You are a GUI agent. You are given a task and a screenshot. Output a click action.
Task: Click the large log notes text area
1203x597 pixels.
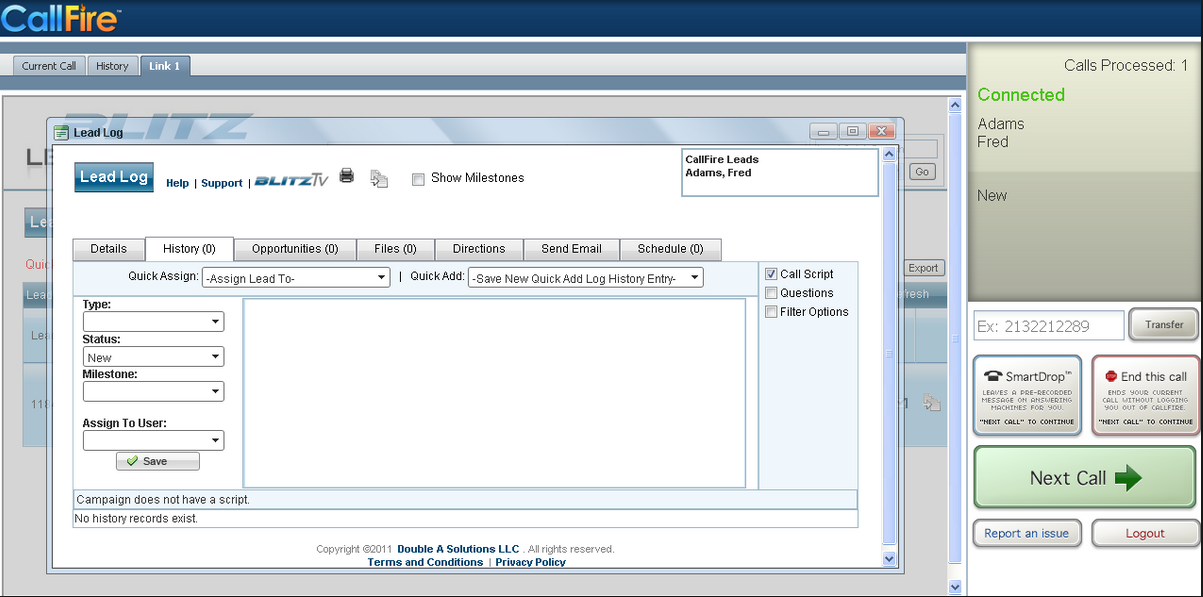coord(495,393)
